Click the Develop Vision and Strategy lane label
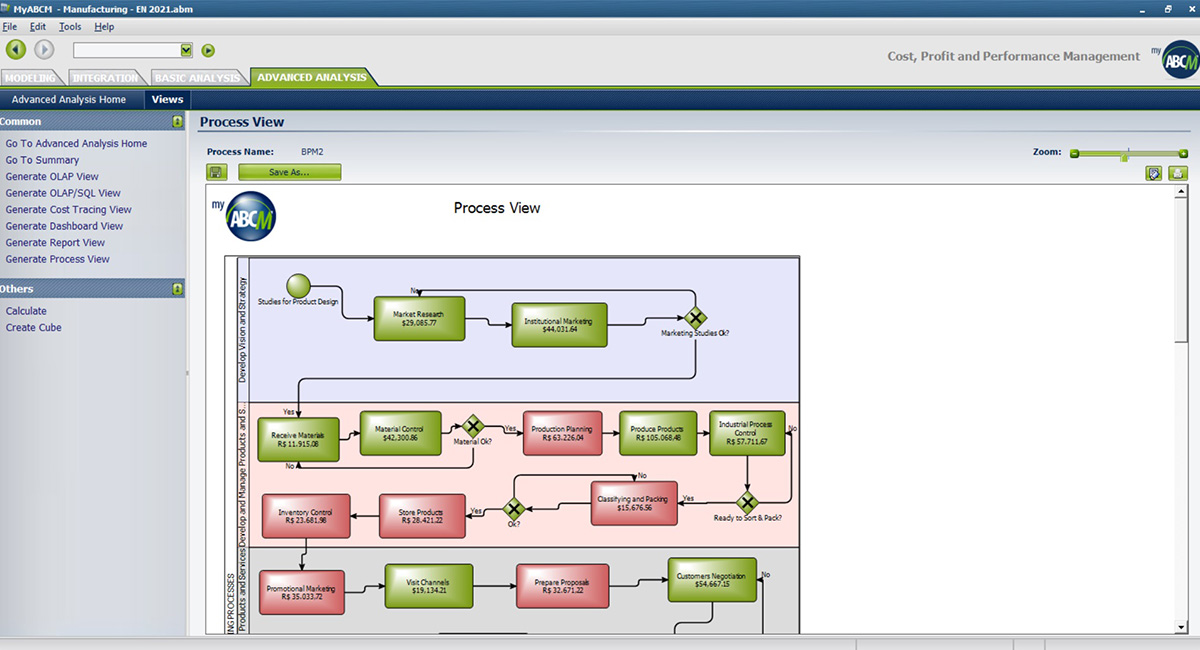Viewport: 1200px width, 650px height. (x=242, y=329)
